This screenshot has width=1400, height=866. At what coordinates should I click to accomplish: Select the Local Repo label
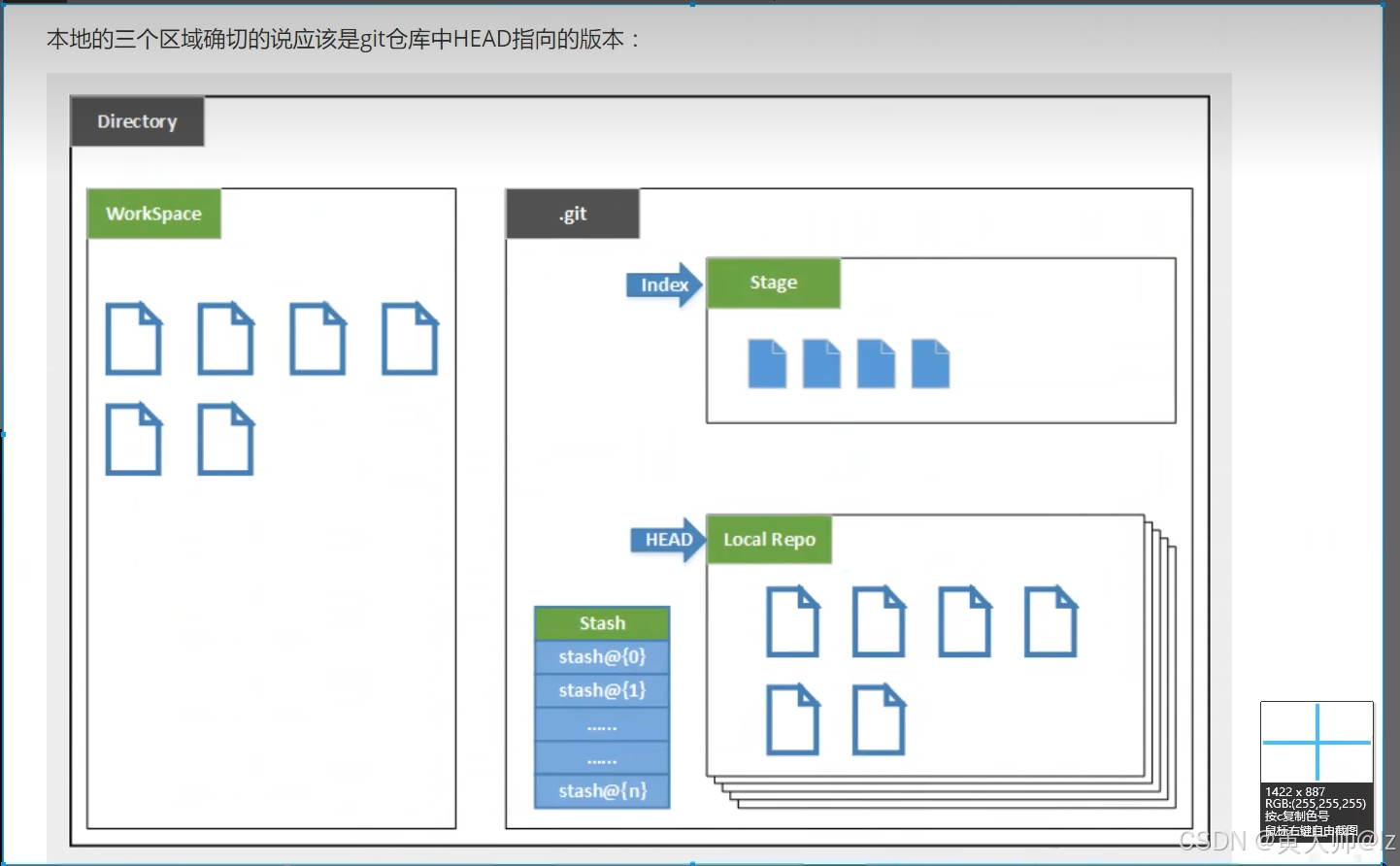(769, 539)
